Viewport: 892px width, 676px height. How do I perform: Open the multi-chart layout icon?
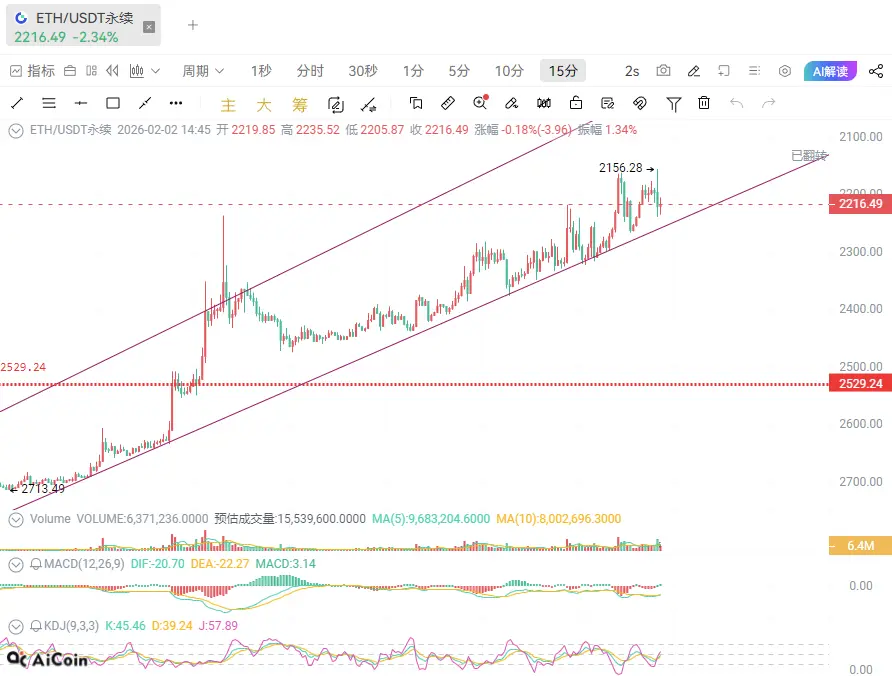point(92,71)
